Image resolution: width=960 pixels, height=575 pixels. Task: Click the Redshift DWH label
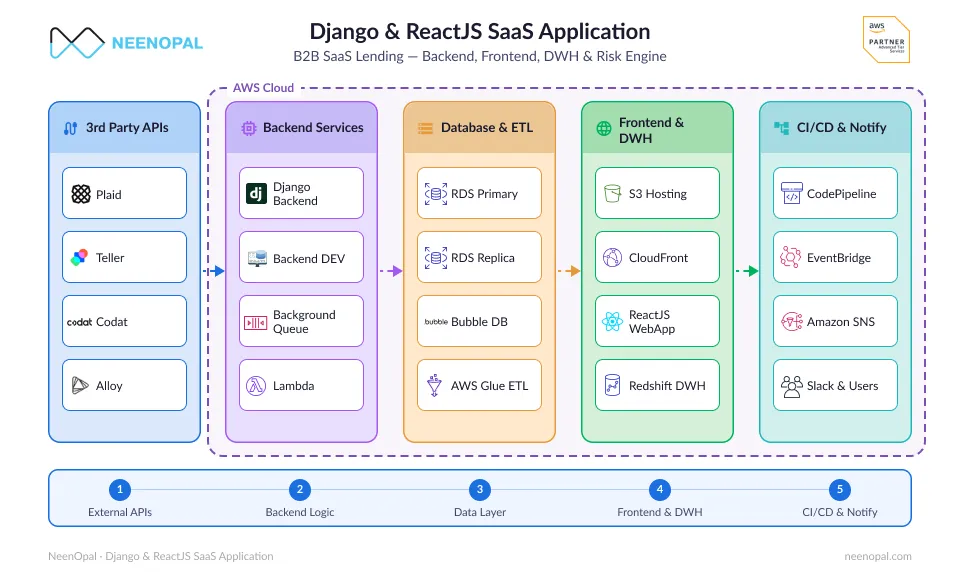pyautogui.click(x=667, y=386)
